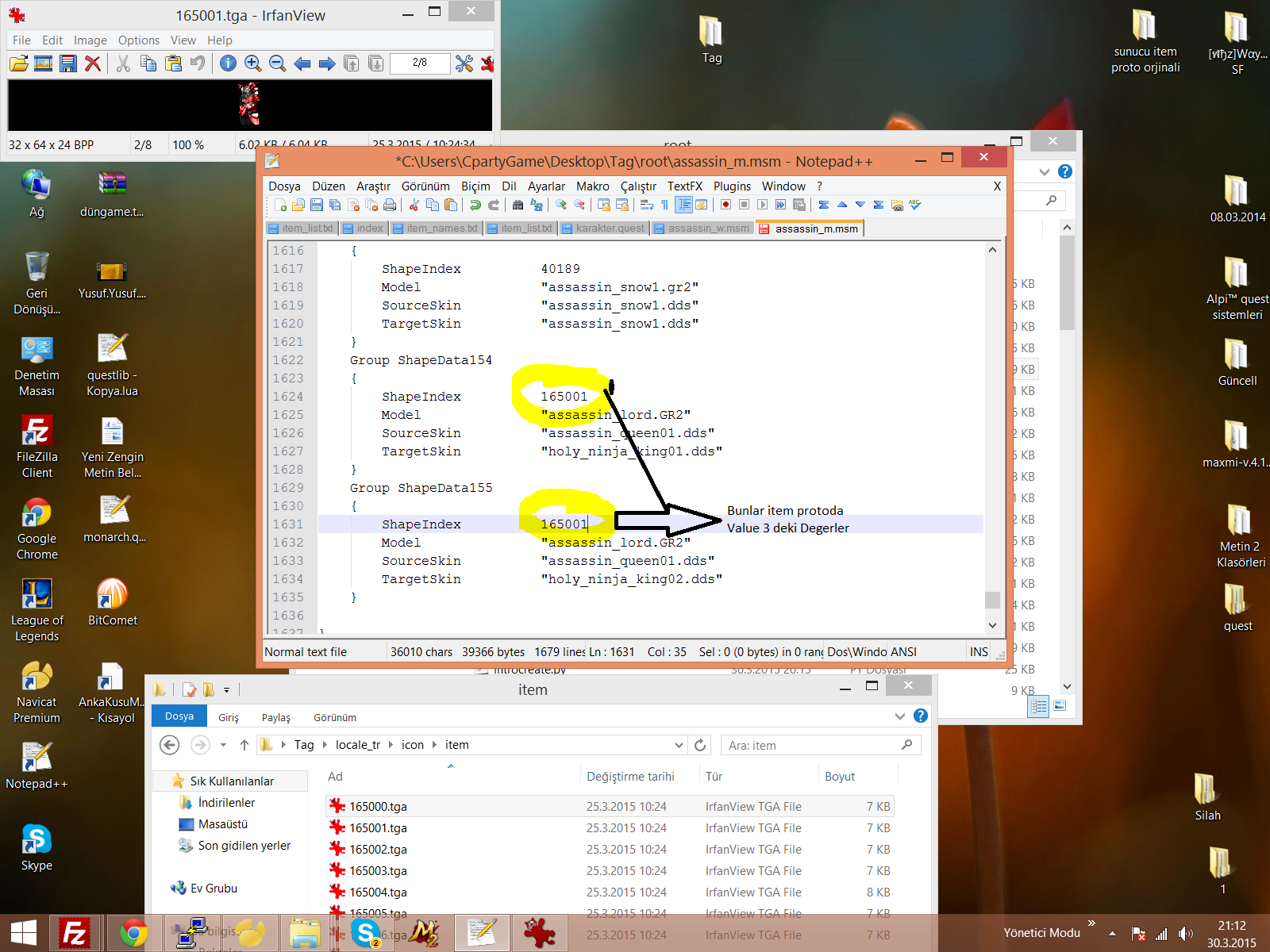Screen dimensions: 1270x952
Task: Open the Ayarlar menu in Notepad++
Action: 546,186
